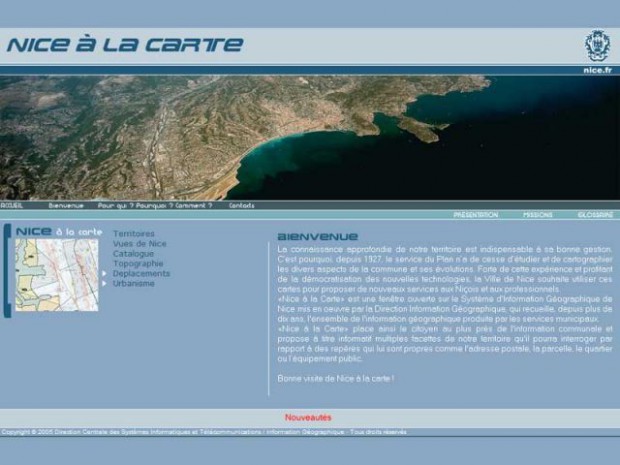620x465 pixels.
Task: Open the Contacts menu item
Action: click(242, 205)
